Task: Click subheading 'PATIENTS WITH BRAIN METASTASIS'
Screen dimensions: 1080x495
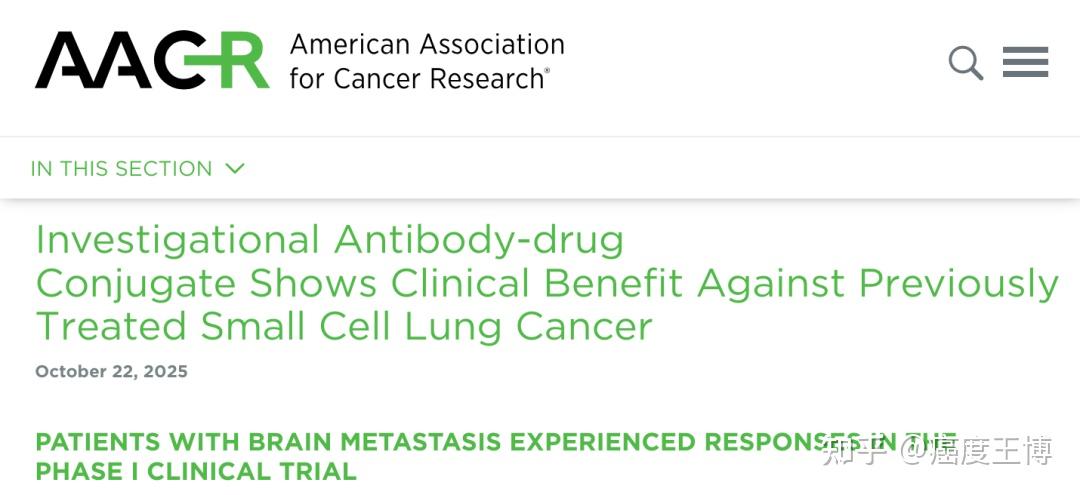Action: (x=300, y=442)
